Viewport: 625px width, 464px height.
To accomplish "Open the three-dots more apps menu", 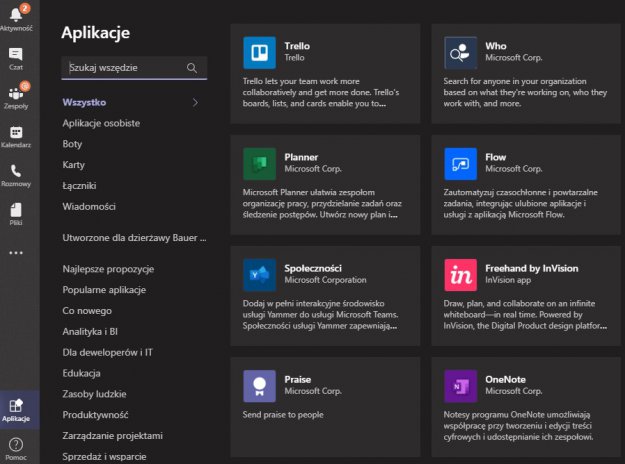I will coord(16,253).
